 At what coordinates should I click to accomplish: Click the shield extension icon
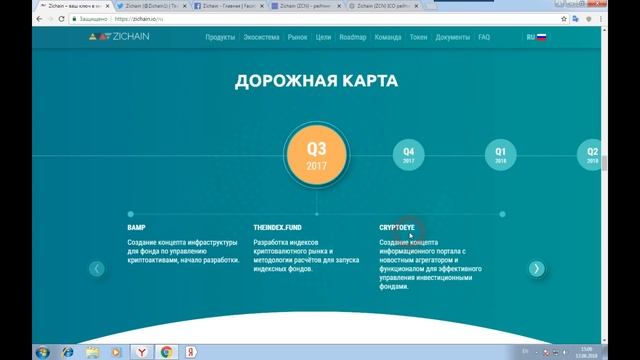coord(589,19)
